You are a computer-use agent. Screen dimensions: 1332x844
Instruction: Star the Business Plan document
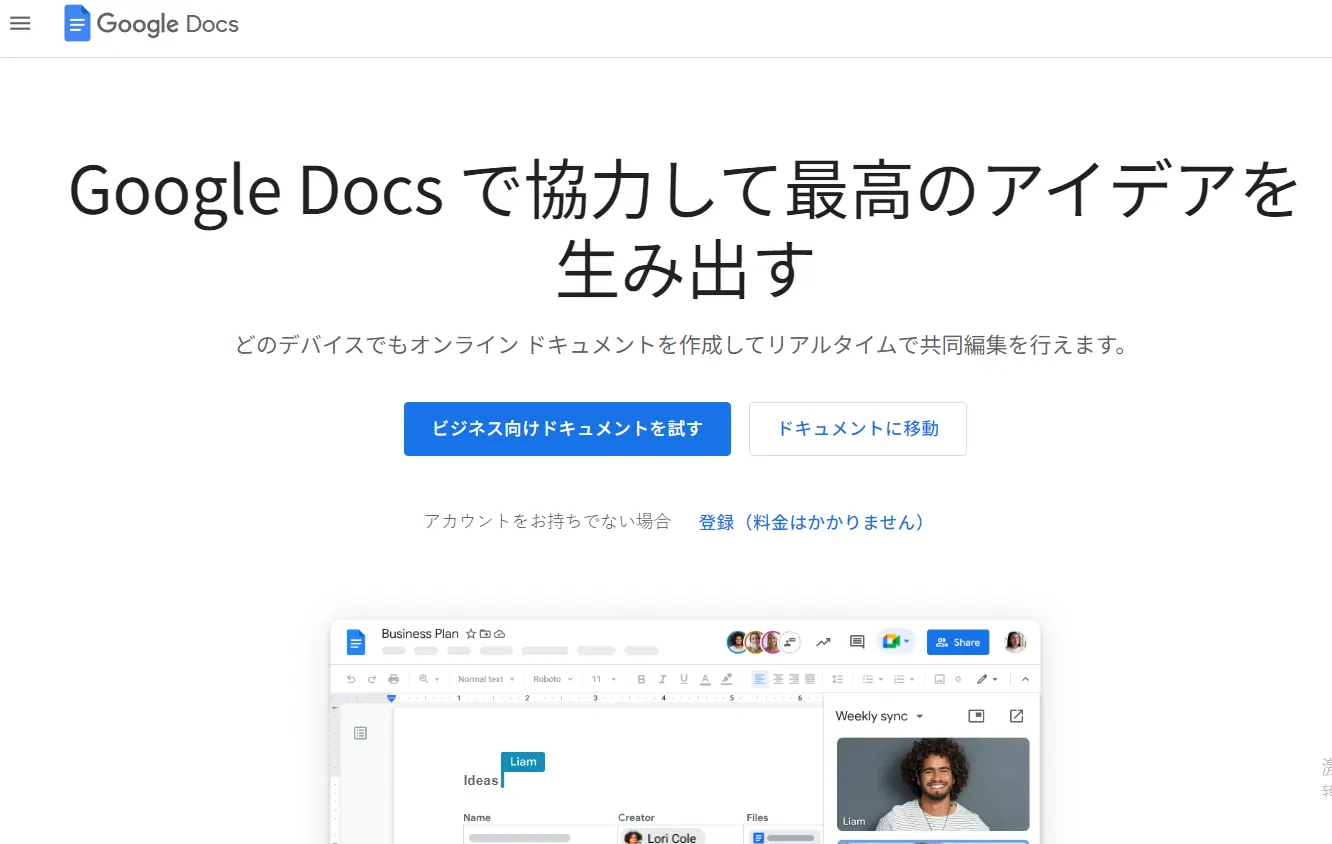pos(471,634)
